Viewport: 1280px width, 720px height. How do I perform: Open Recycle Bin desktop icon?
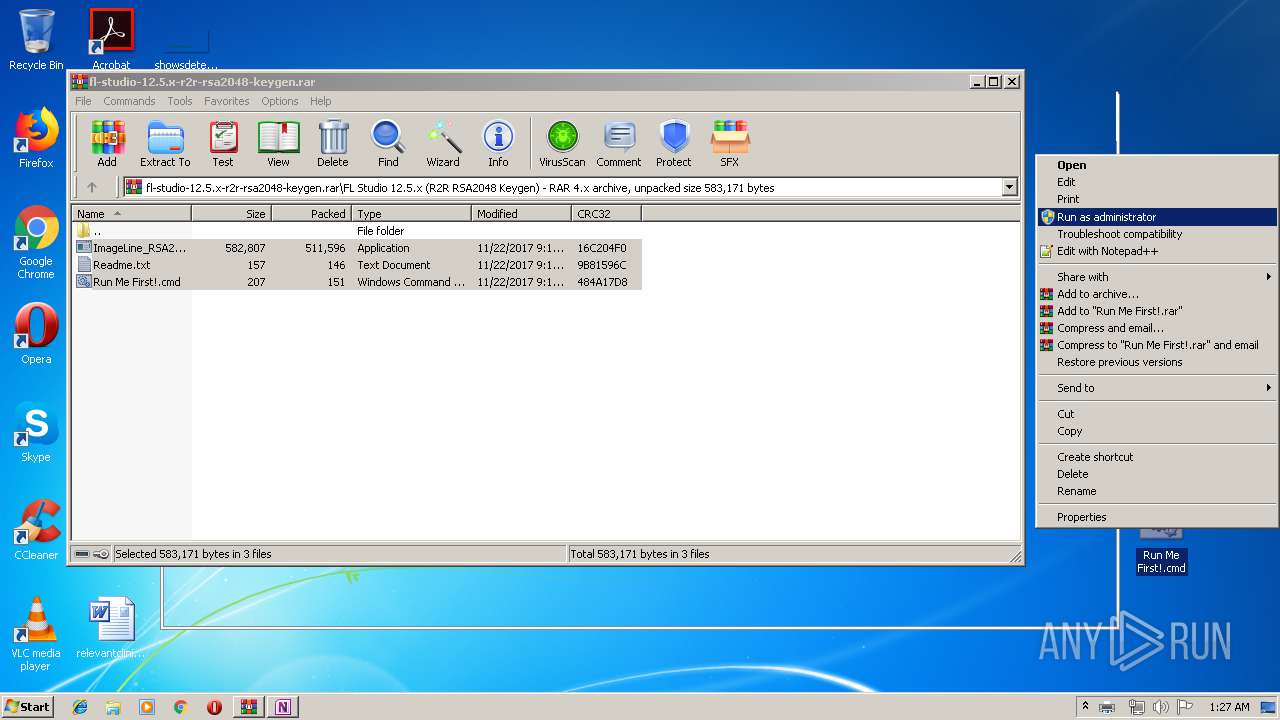pyautogui.click(x=36, y=40)
